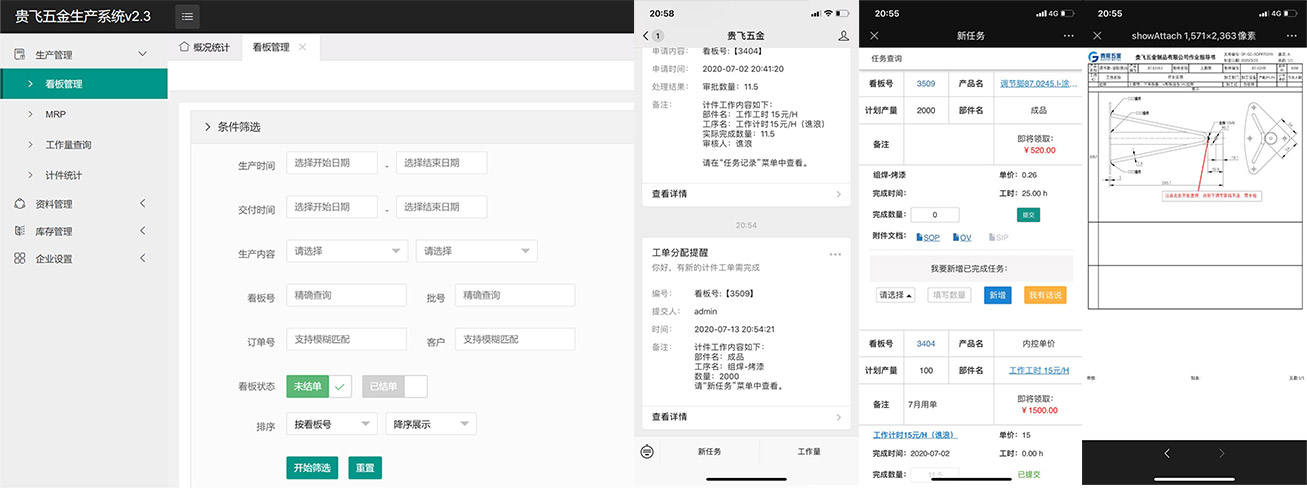This screenshot has height=488, width=1307.
Task: Tap the keyboard switch icon beside 新任务
Action: point(648,451)
